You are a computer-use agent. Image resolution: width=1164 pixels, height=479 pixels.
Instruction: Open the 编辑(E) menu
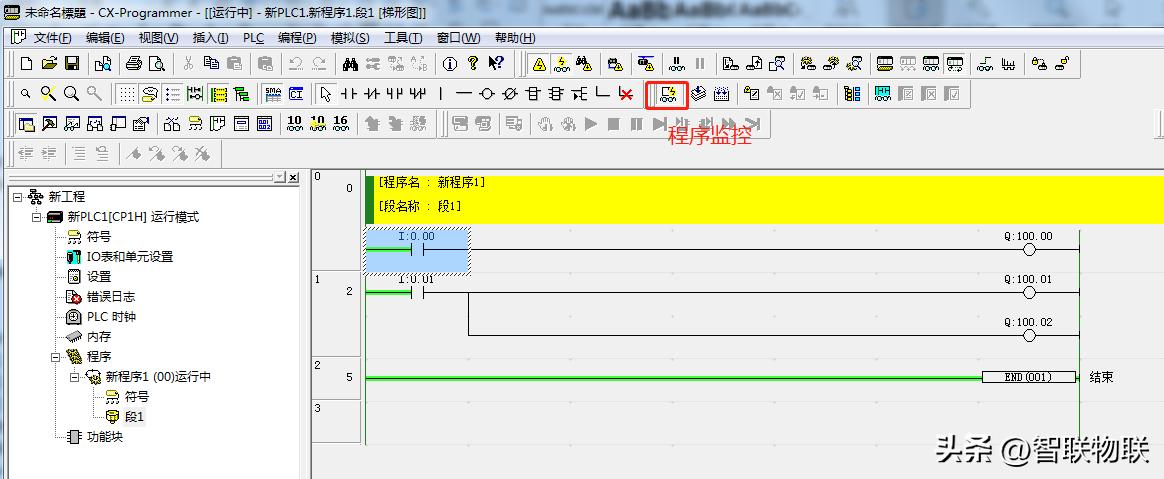[105, 38]
